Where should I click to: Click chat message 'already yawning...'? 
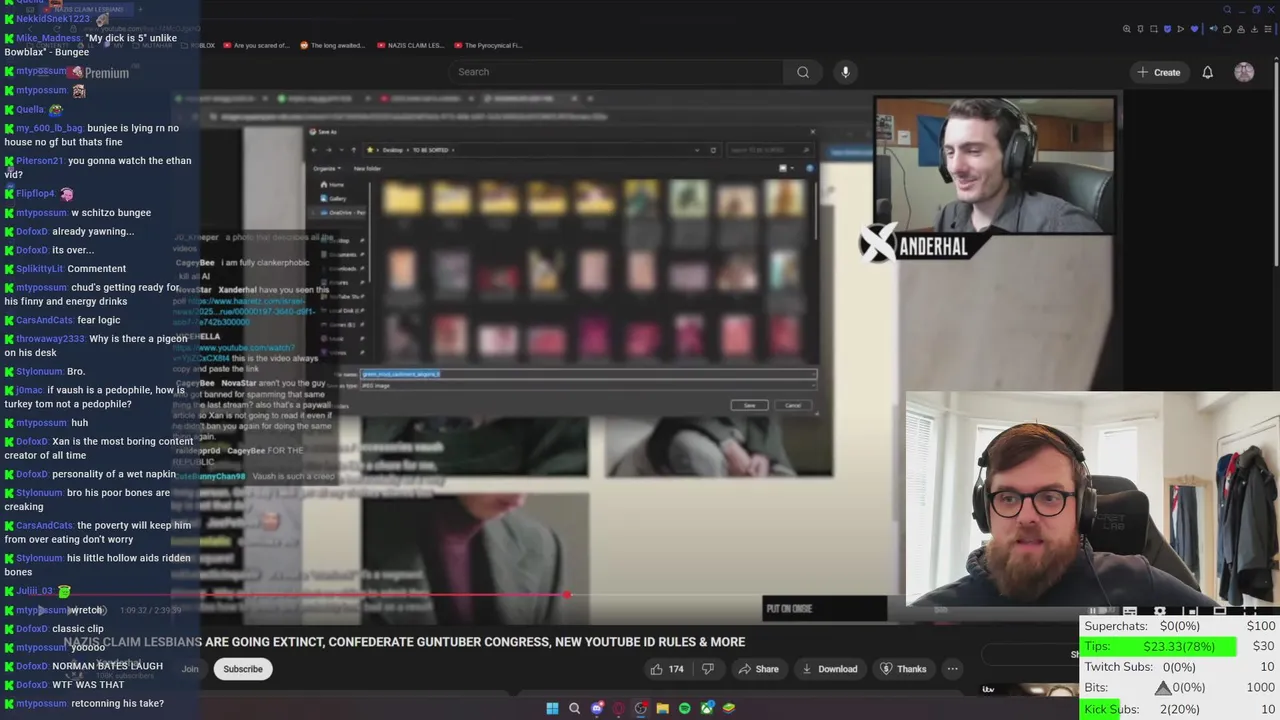tap(93, 232)
